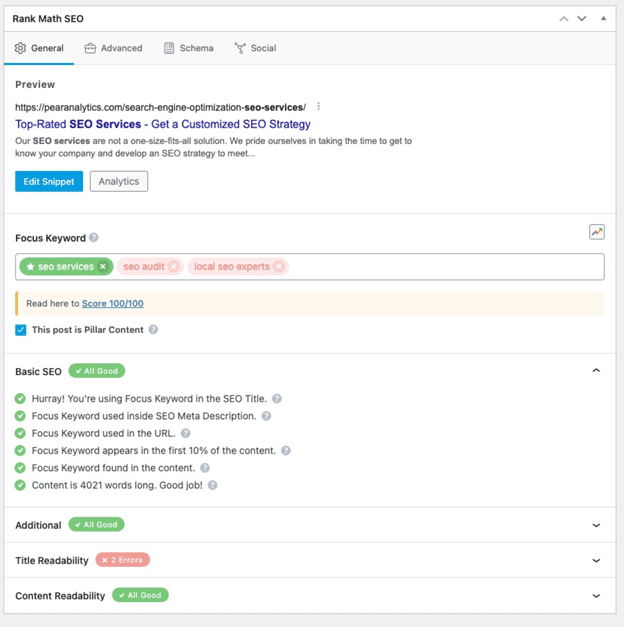
Task: Go to the Social tab
Action: tap(255, 48)
